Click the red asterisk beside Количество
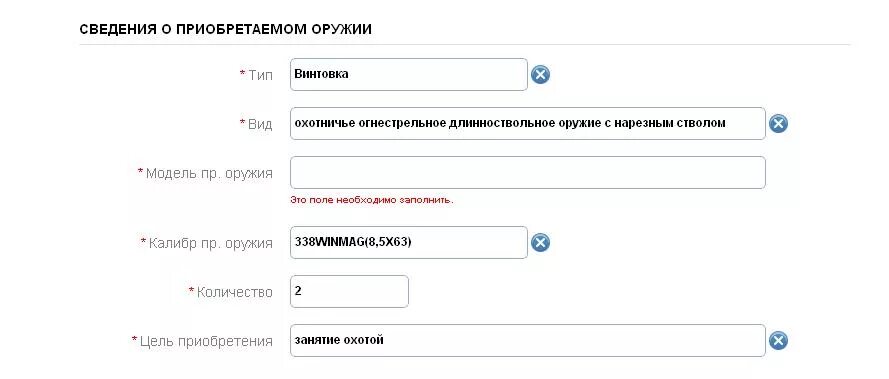The width and height of the screenshot is (889, 379). click(x=192, y=290)
